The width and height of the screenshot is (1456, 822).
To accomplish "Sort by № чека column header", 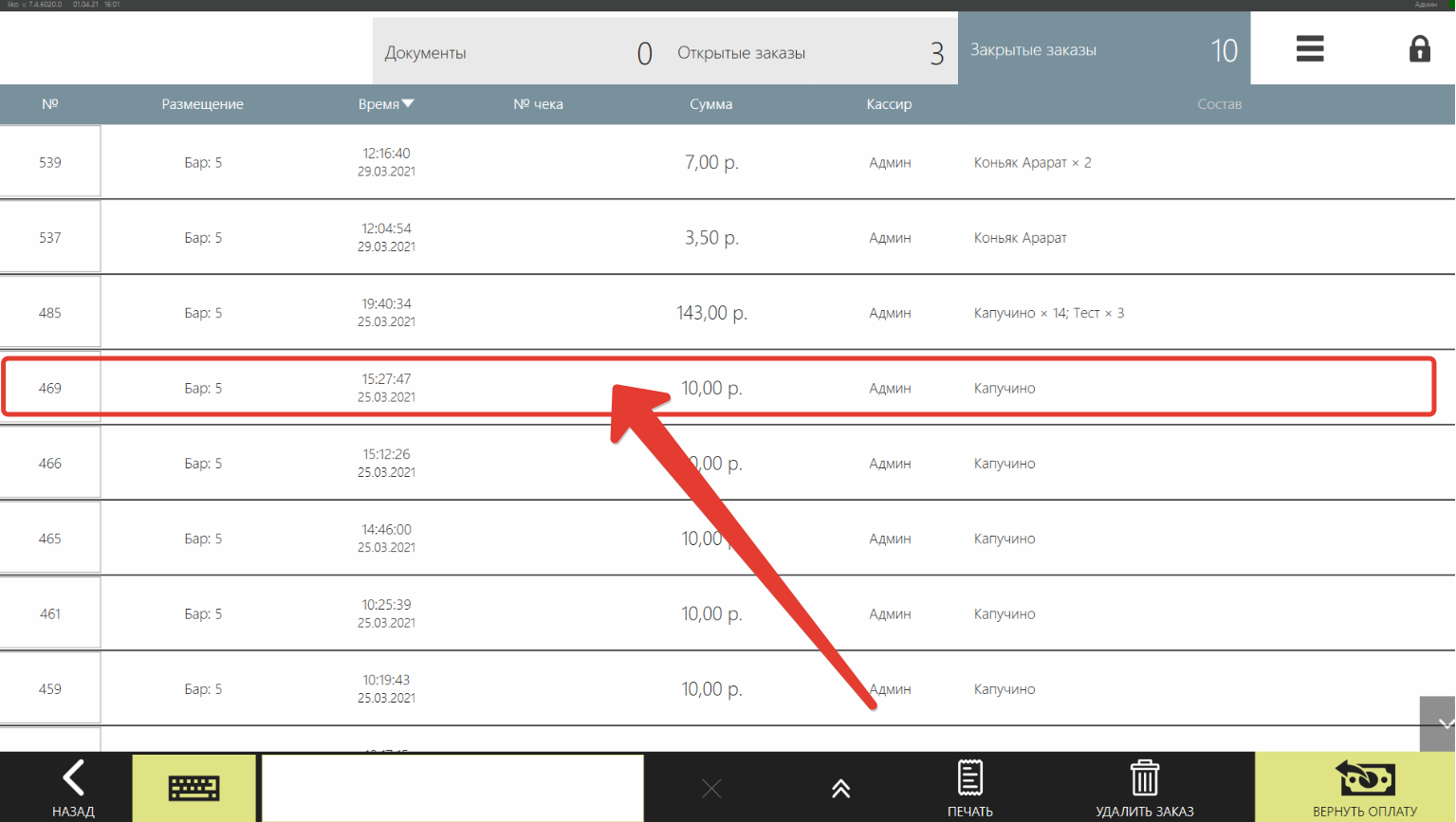I will point(538,104).
